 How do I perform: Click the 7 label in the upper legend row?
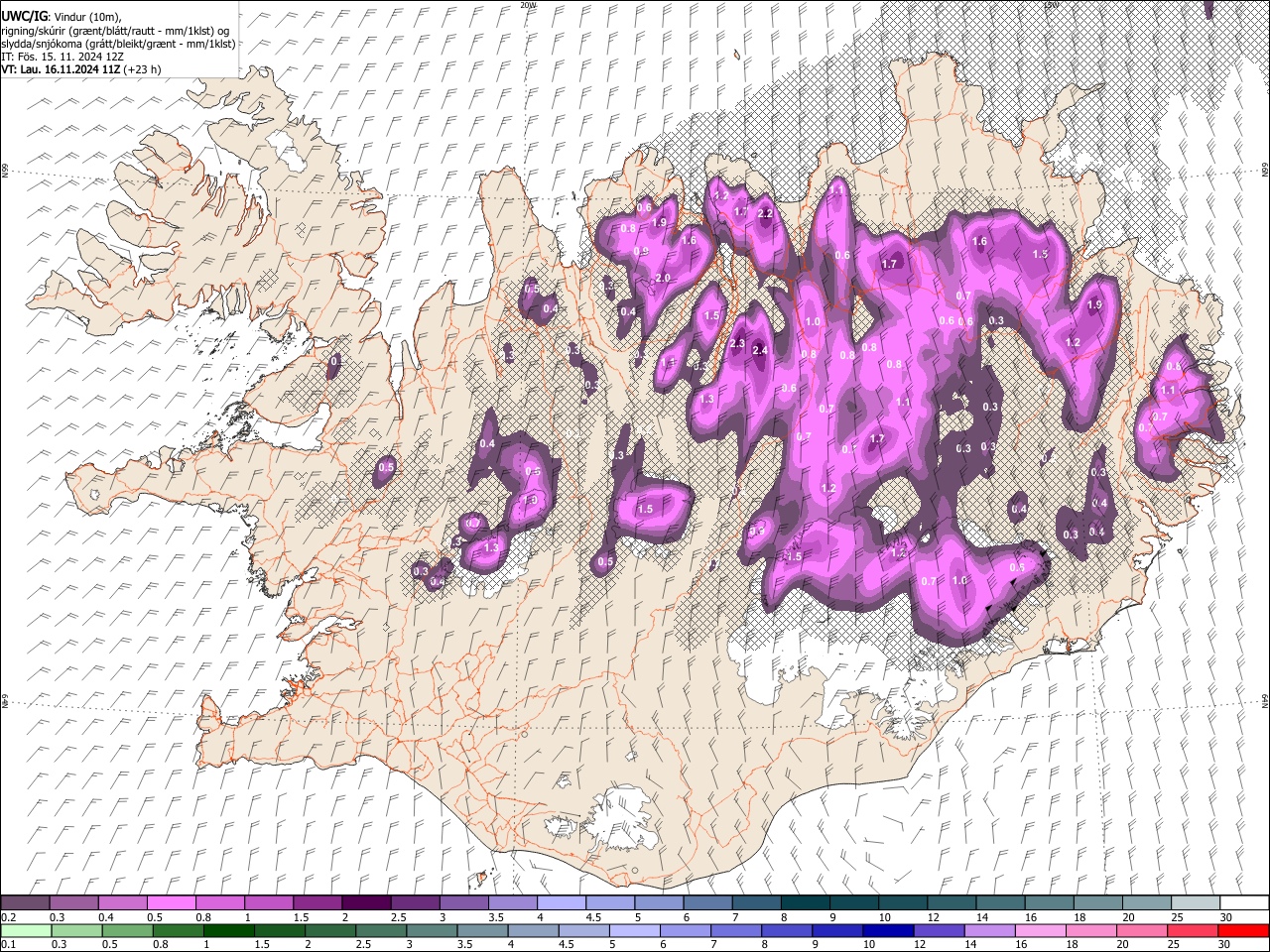[735, 917]
